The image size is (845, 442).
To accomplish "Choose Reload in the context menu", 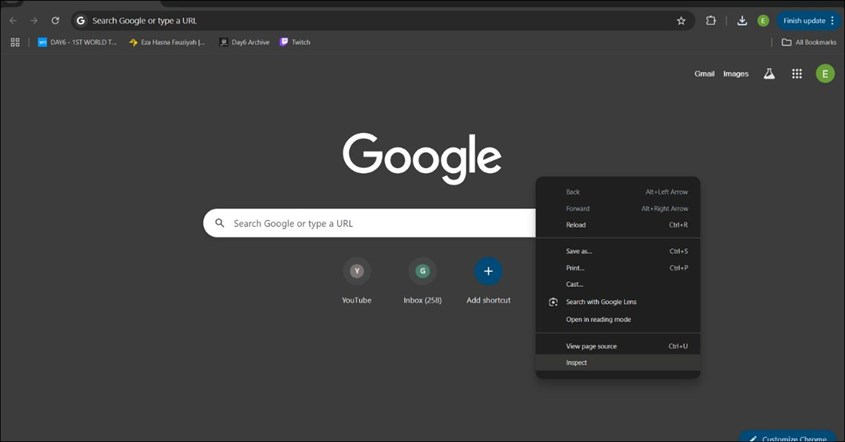I will 618,225.
